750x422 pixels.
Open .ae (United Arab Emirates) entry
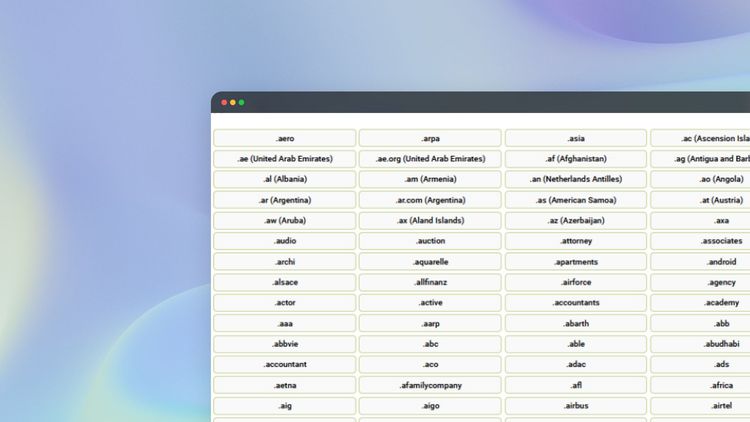pos(285,159)
